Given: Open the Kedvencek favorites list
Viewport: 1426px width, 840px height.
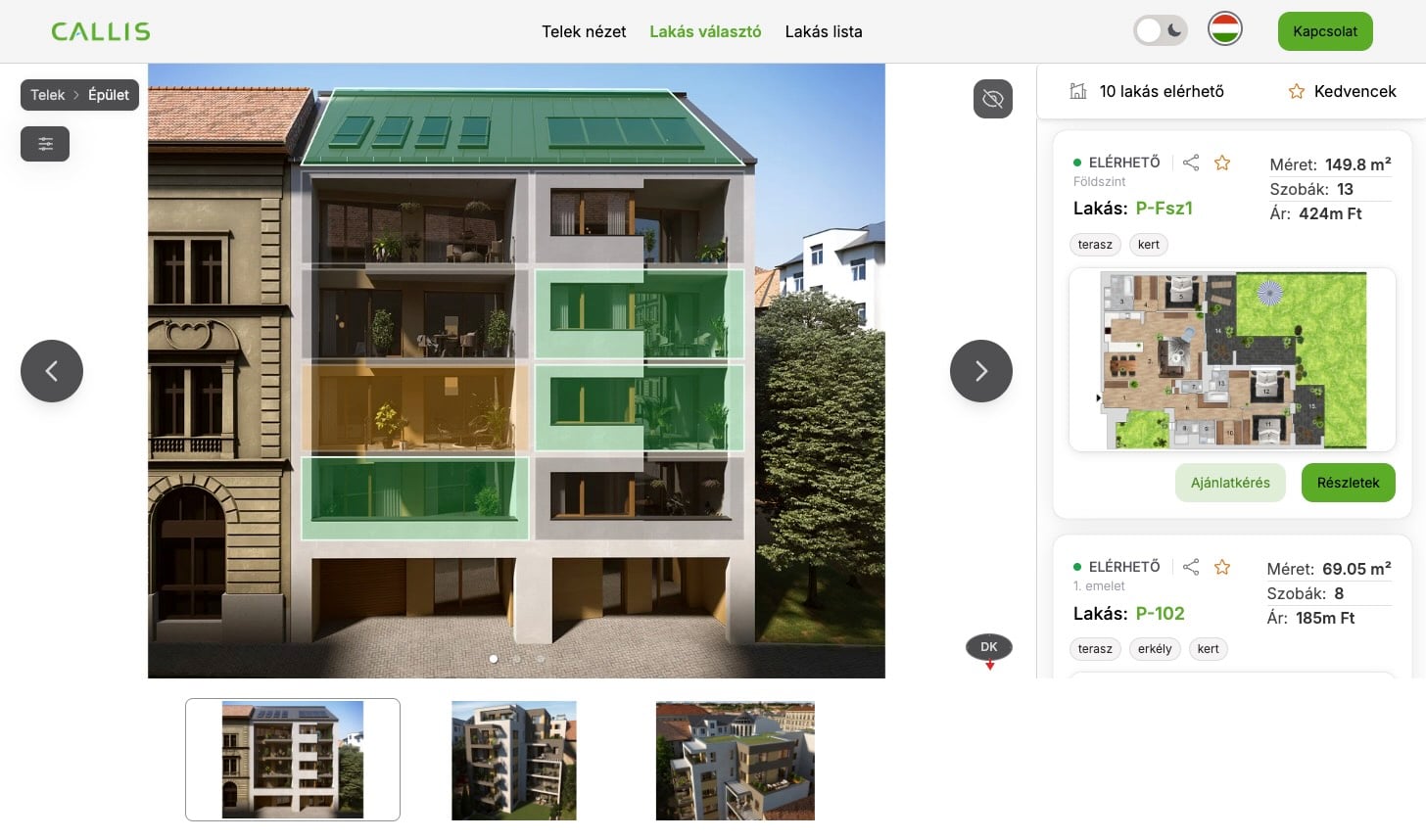Looking at the screenshot, I should [1342, 91].
